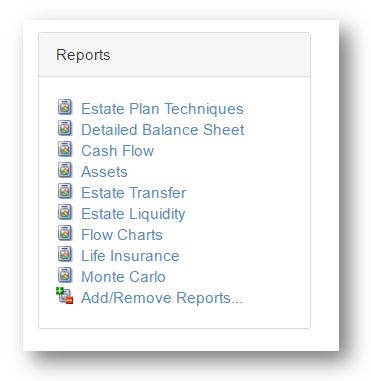Open the Life Insurance report link
The image size is (371, 381).
tap(130, 256)
